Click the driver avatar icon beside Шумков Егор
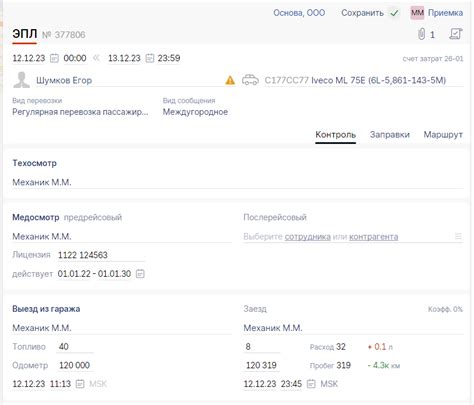The image size is (474, 405). (22, 80)
